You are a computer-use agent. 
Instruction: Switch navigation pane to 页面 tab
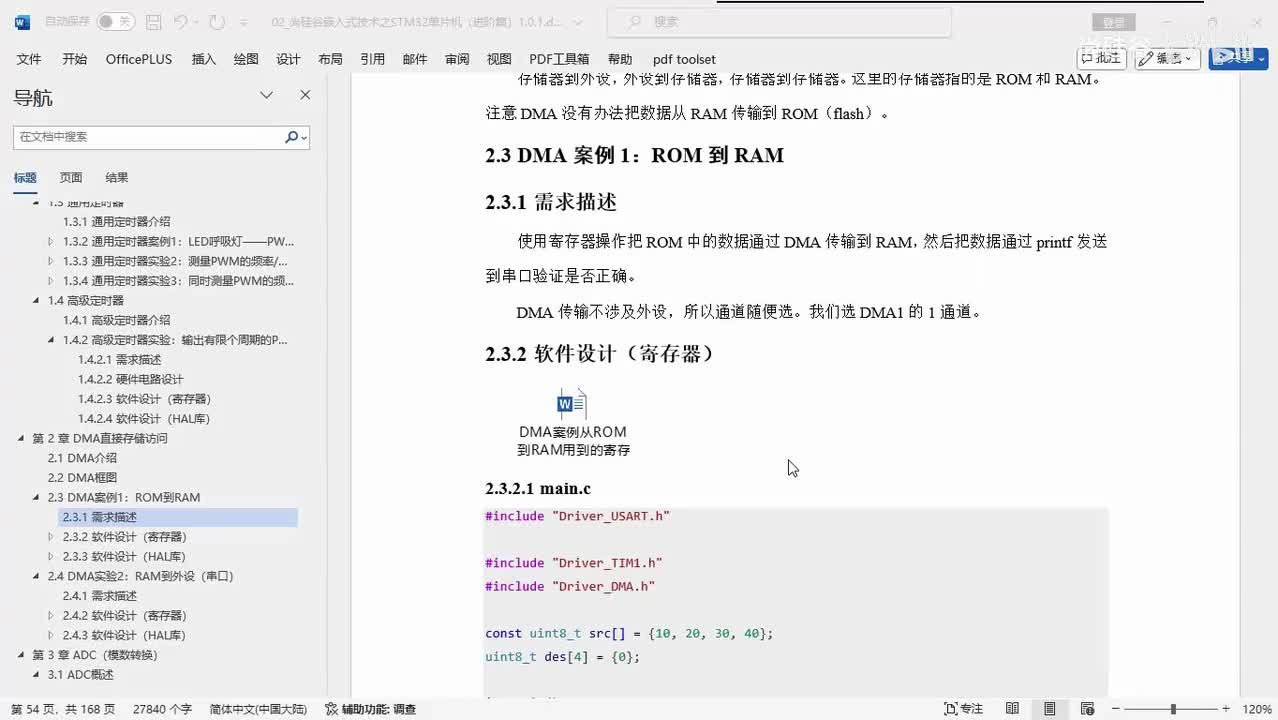point(71,178)
